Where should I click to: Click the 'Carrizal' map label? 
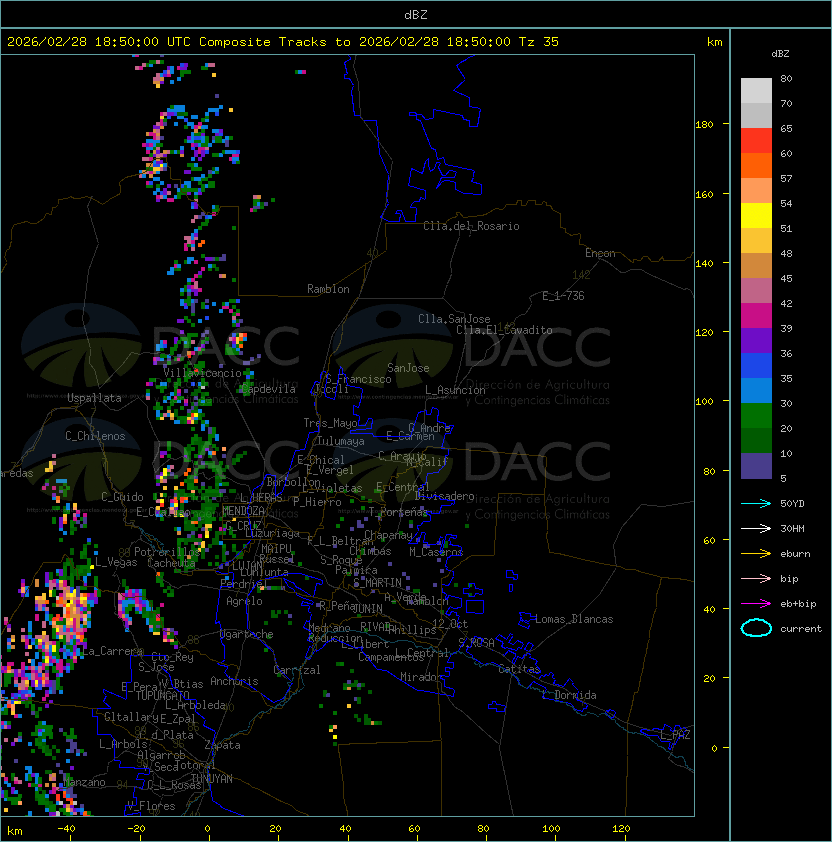point(297,670)
